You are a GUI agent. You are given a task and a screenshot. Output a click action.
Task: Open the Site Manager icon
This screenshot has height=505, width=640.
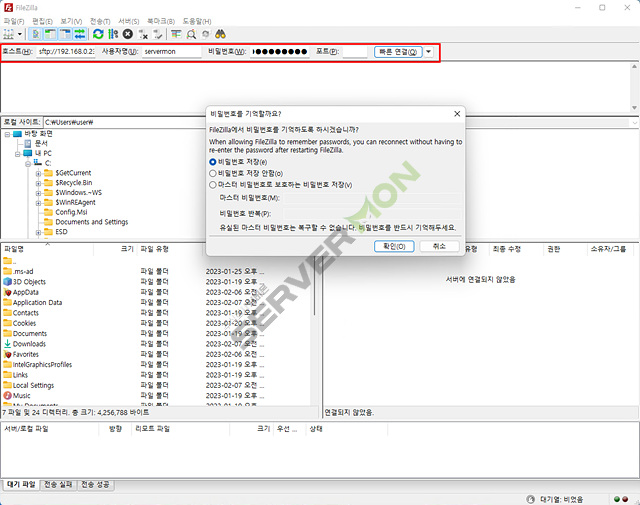[x=9, y=34]
